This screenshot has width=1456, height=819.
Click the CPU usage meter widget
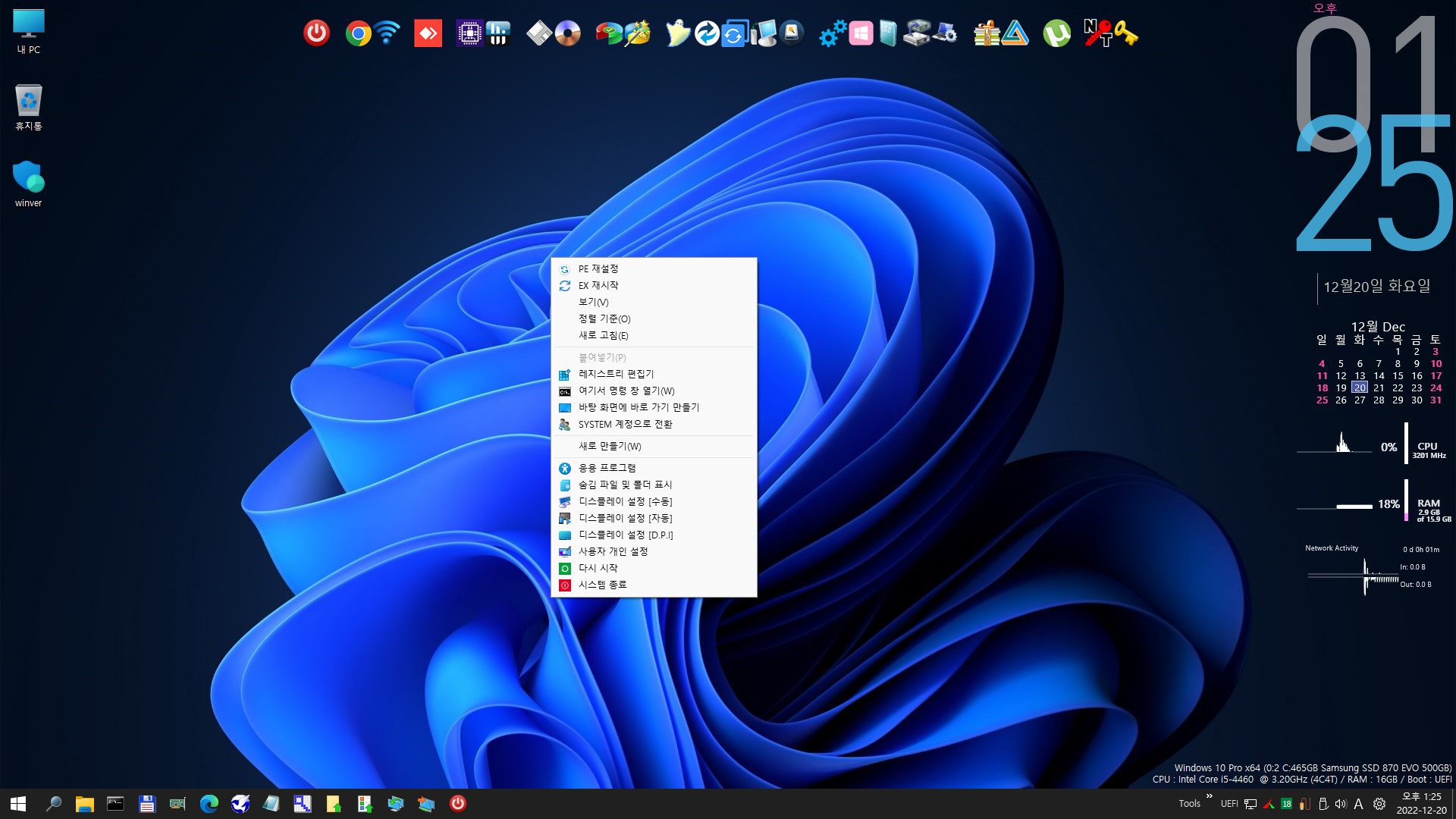pos(1373,444)
